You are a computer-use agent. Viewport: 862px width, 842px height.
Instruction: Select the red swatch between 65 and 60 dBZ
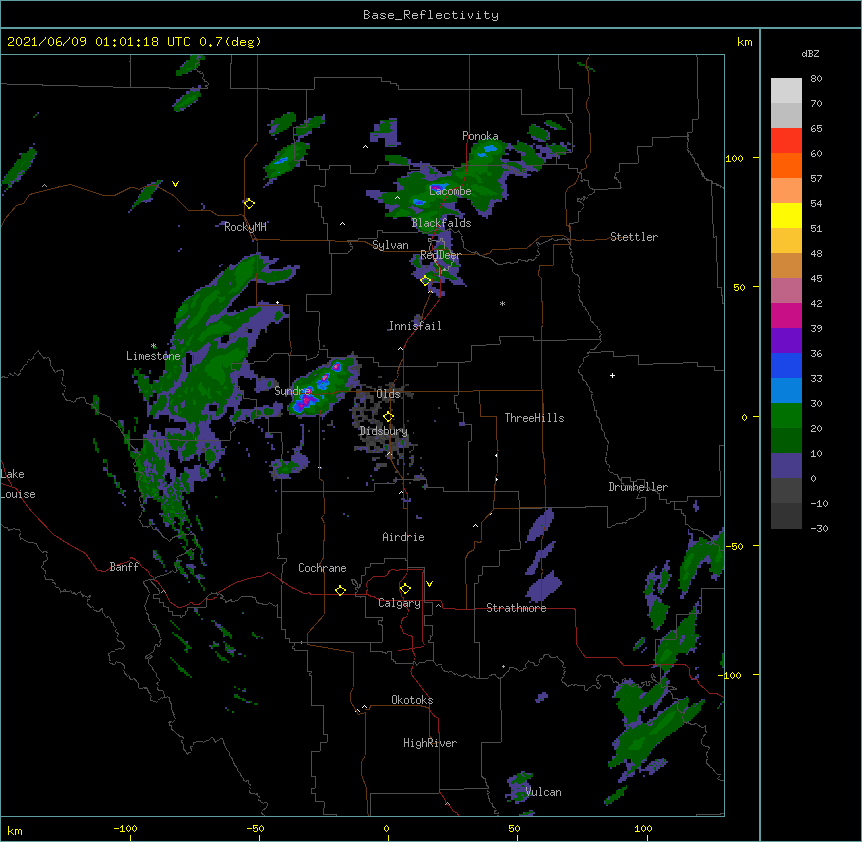coord(786,141)
